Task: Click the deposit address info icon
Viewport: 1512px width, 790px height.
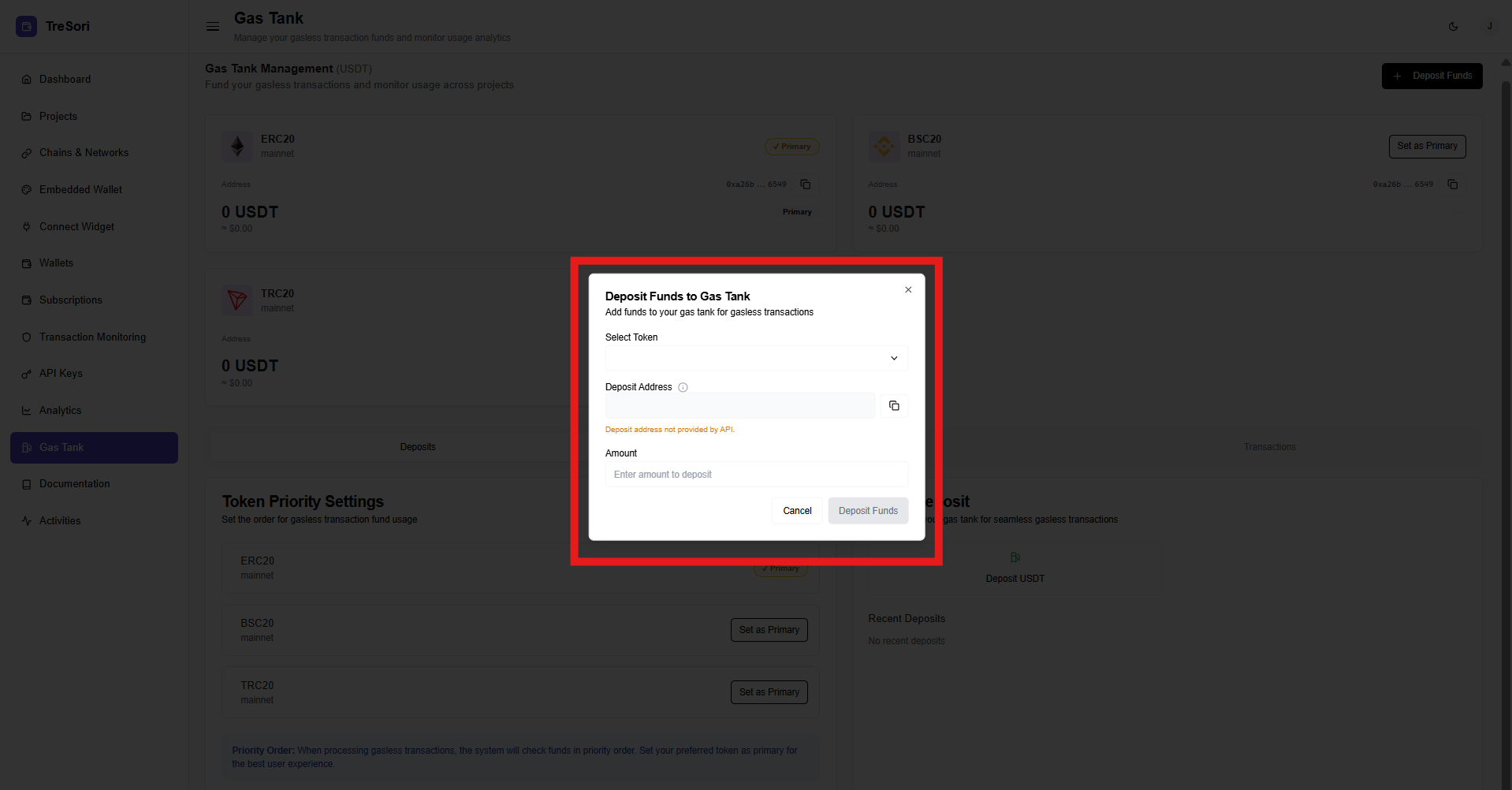Action: tap(683, 387)
